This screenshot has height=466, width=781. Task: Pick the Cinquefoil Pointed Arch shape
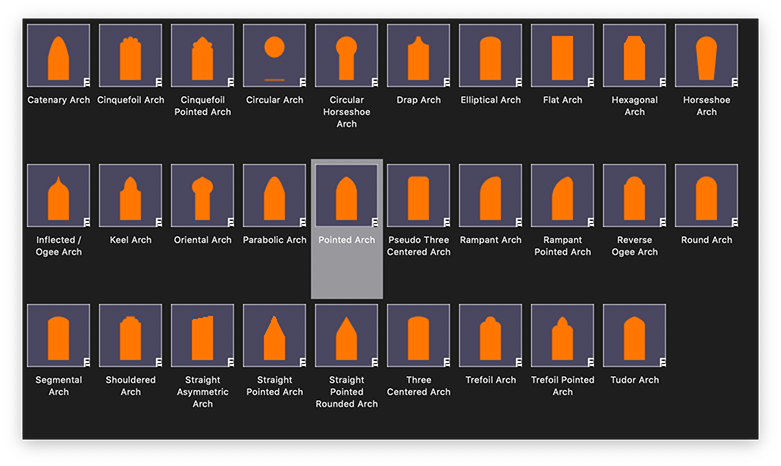coord(203,56)
